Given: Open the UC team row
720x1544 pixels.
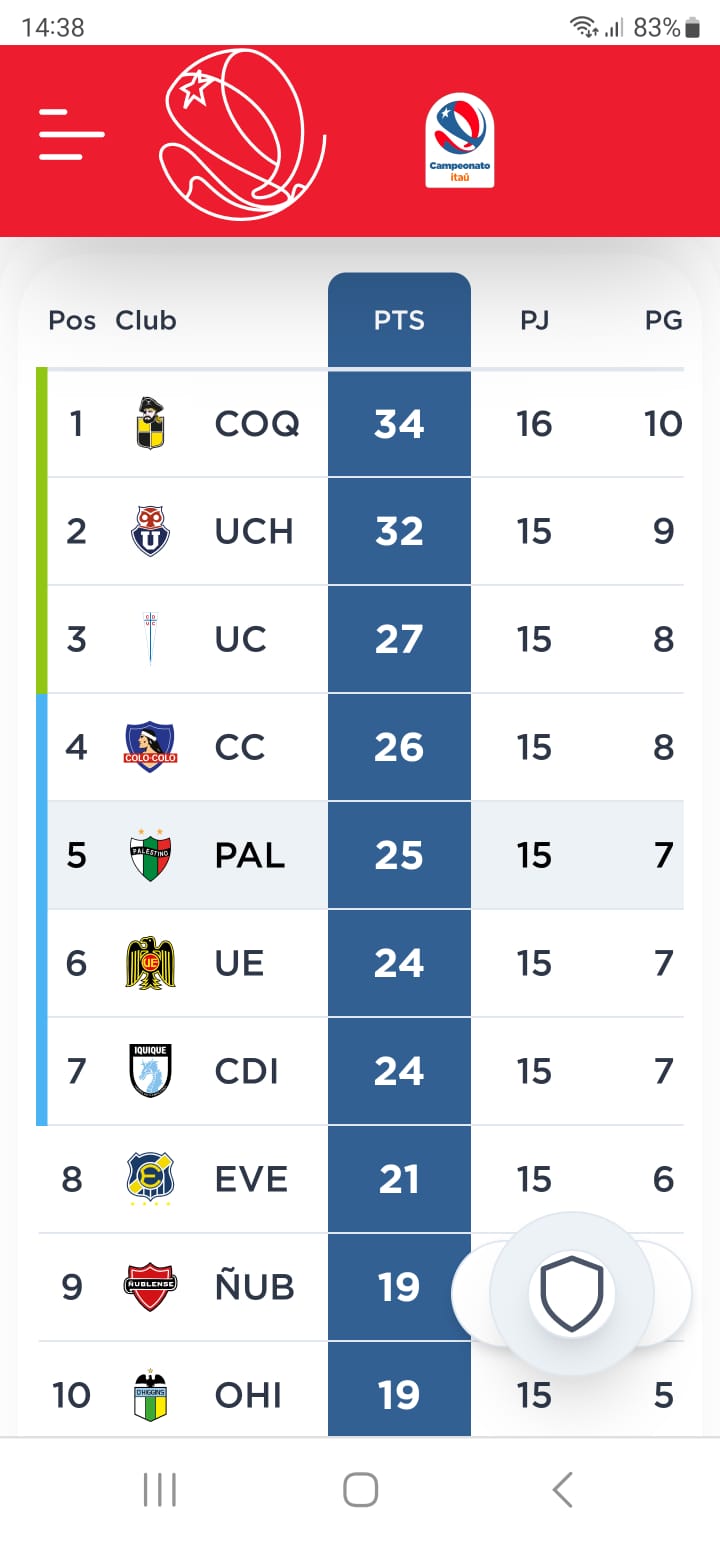Looking at the screenshot, I should tap(360, 639).
